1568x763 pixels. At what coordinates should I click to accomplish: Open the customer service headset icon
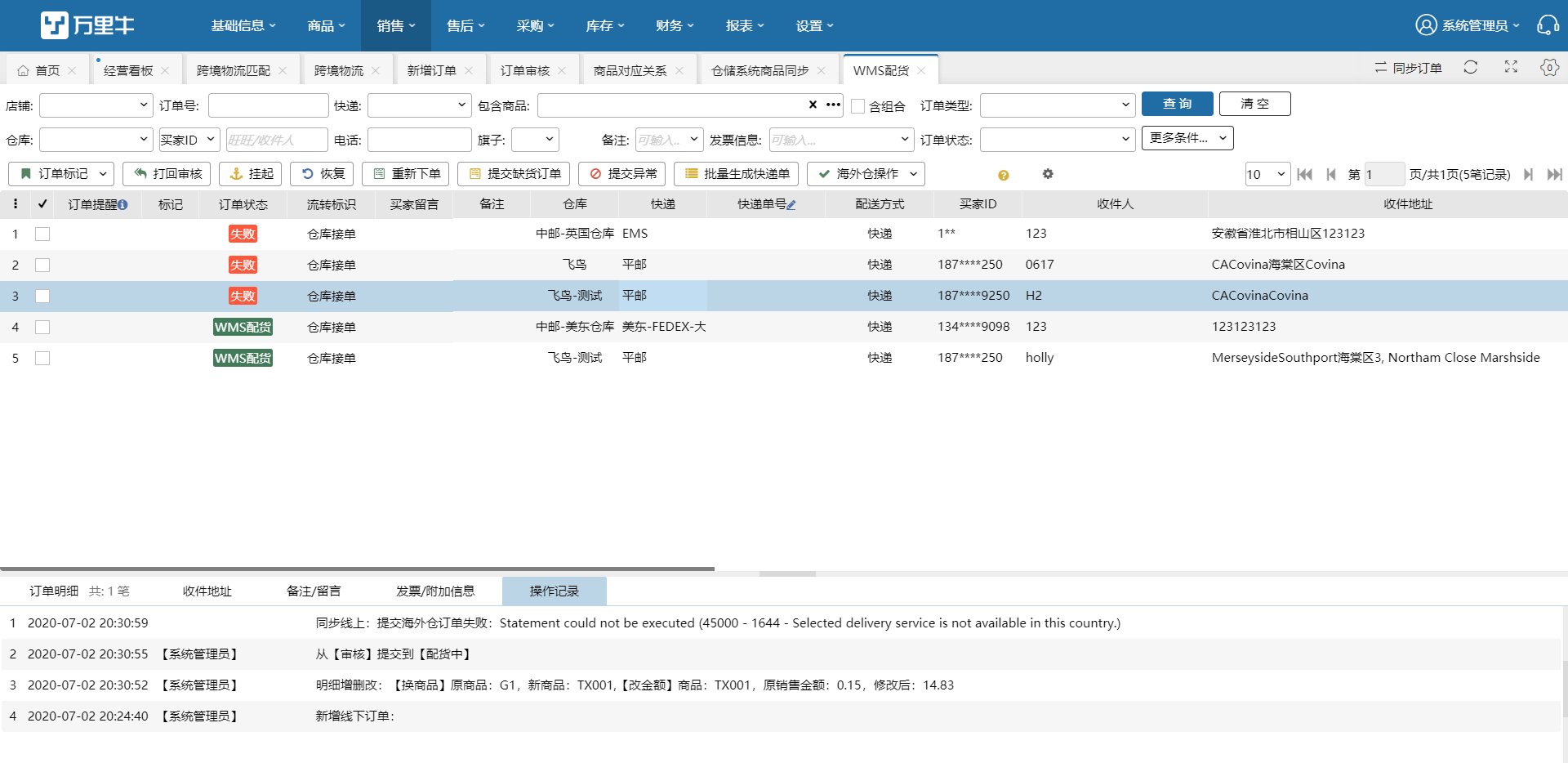tap(1548, 25)
